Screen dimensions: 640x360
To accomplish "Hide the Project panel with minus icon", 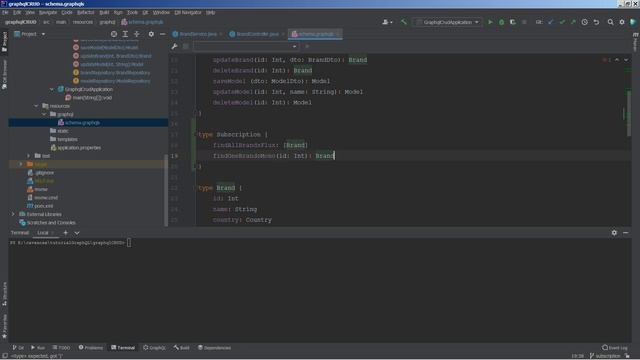I will point(162,34).
